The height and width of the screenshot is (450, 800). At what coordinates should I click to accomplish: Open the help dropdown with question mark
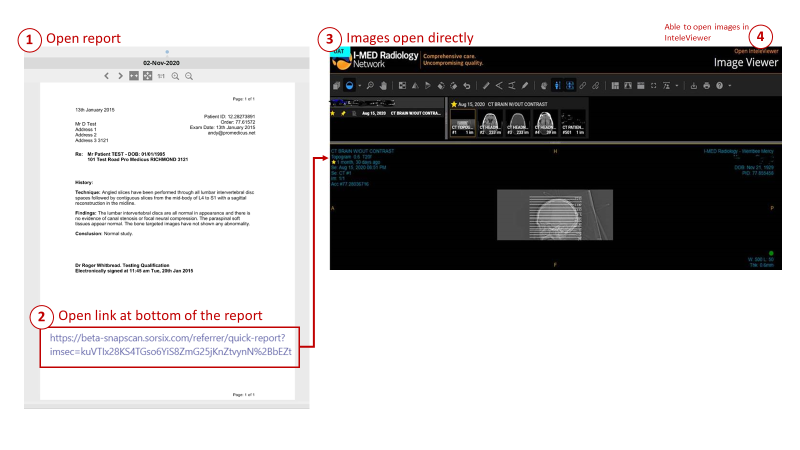pyautogui.click(x=720, y=86)
